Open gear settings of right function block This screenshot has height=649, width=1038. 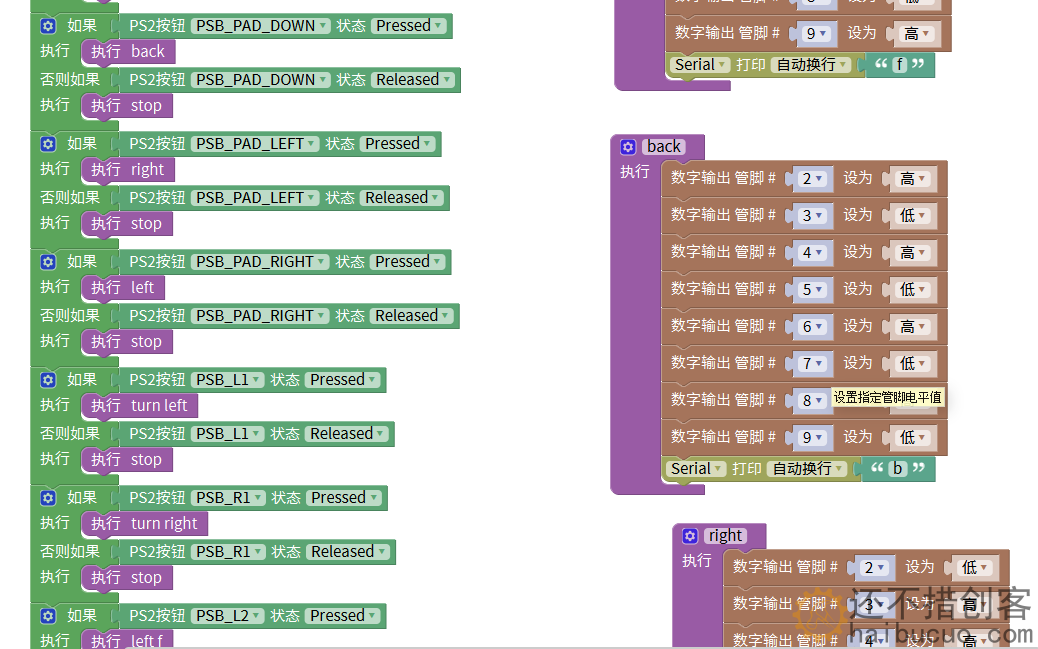tap(690, 535)
